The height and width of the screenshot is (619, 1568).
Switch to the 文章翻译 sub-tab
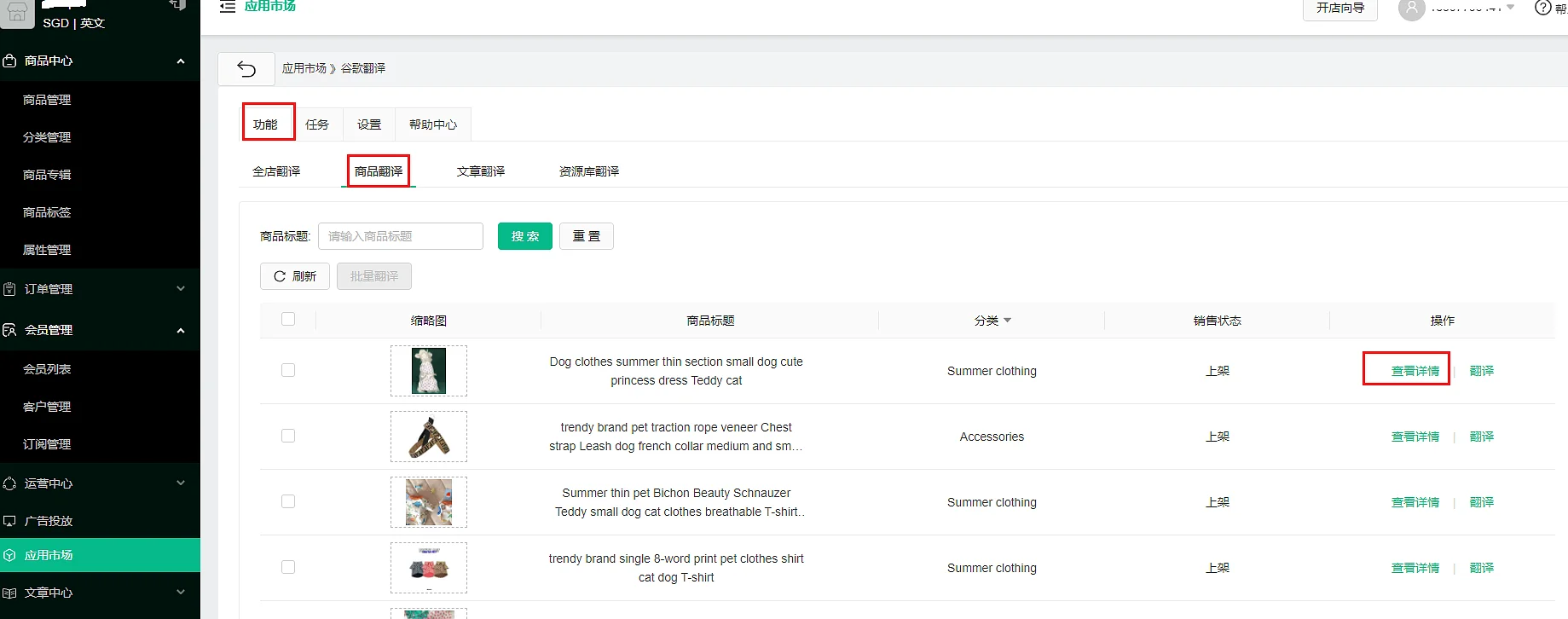click(481, 171)
